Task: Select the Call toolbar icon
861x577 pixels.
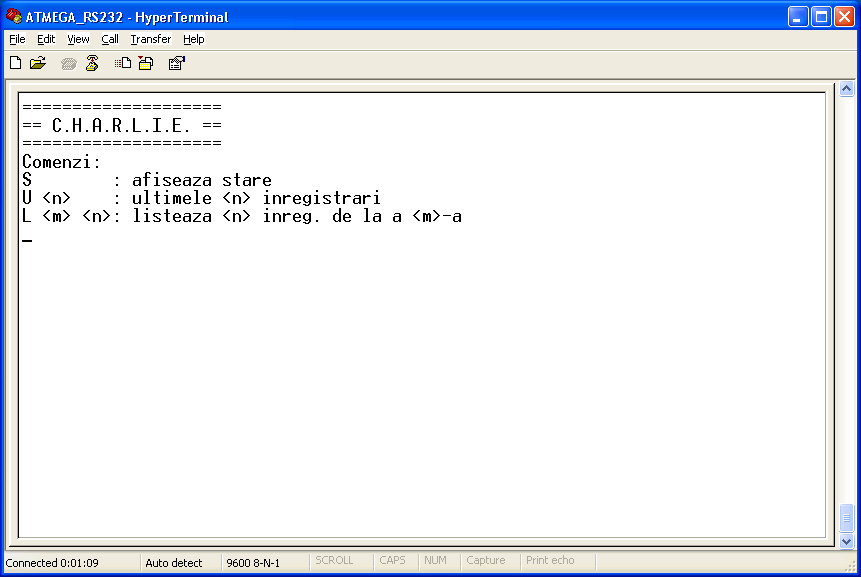Action: point(68,62)
